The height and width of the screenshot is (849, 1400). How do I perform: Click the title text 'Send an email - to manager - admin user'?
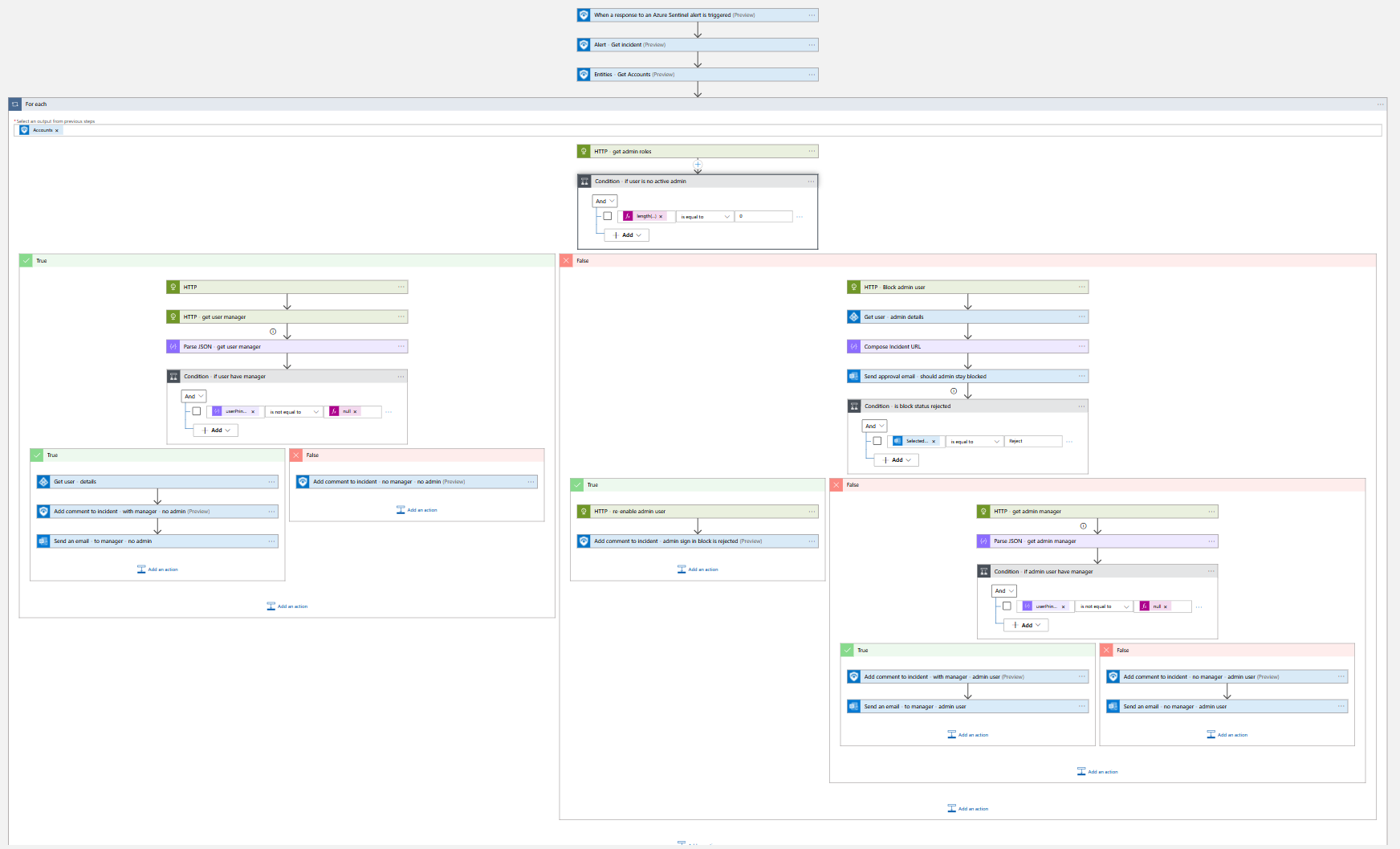click(x=915, y=707)
